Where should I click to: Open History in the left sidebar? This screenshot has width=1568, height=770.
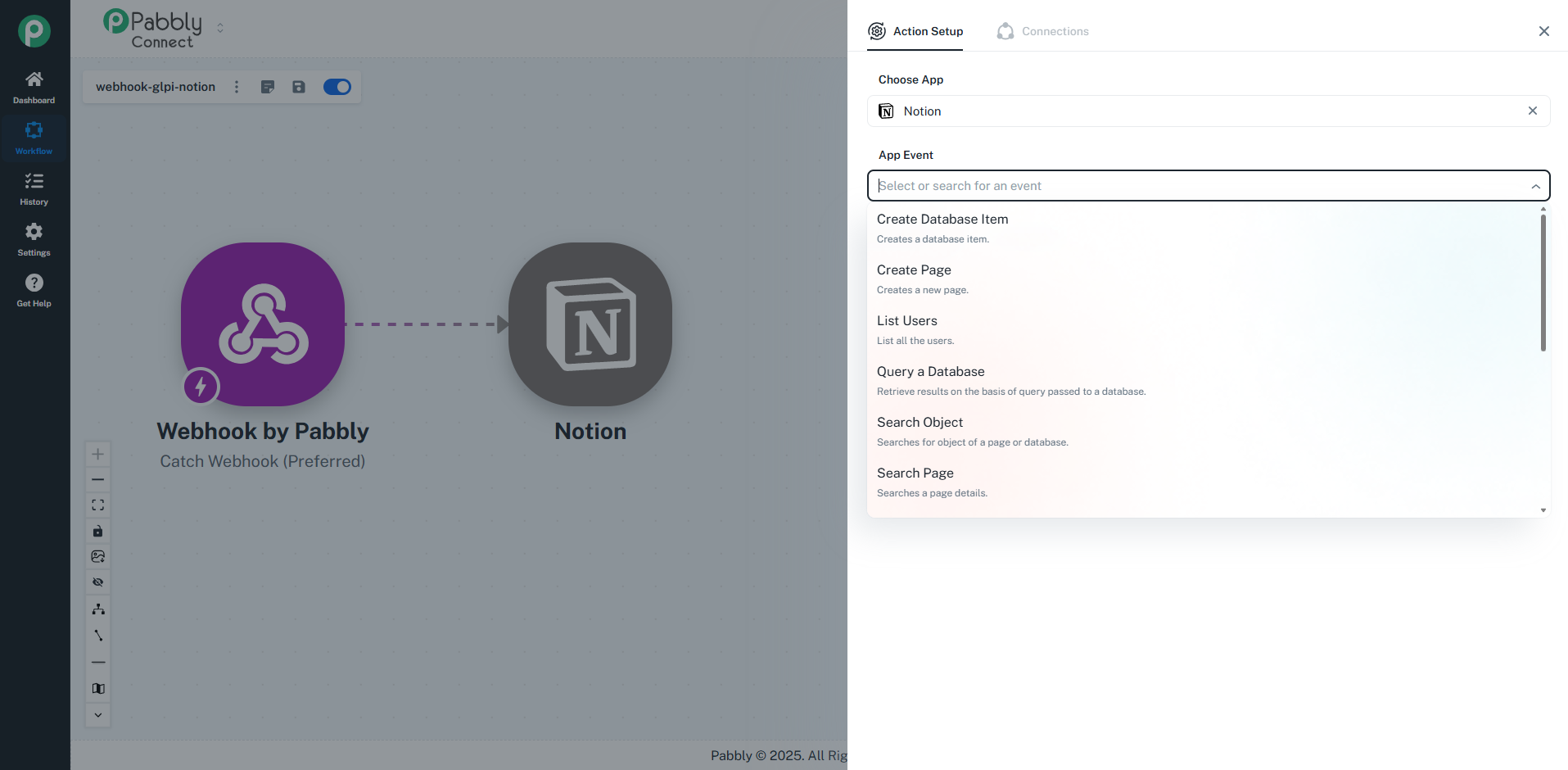(34, 188)
